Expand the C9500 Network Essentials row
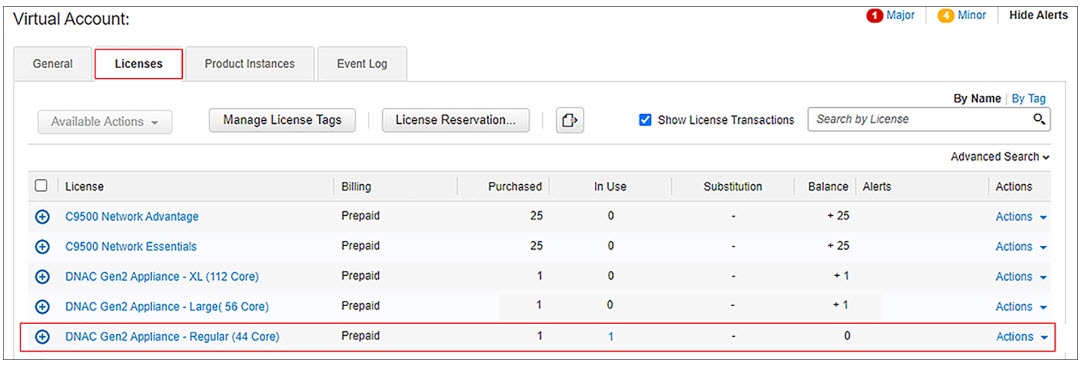The height and width of the screenshot is (368, 1083). point(42,246)
